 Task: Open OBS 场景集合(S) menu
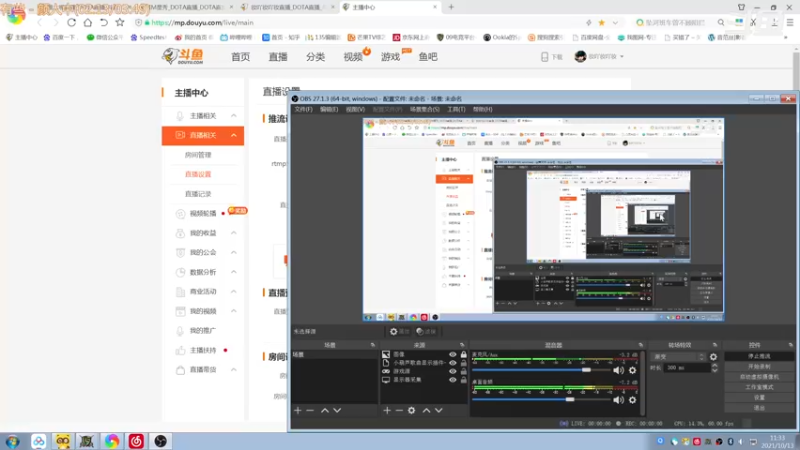coord(424,109)
